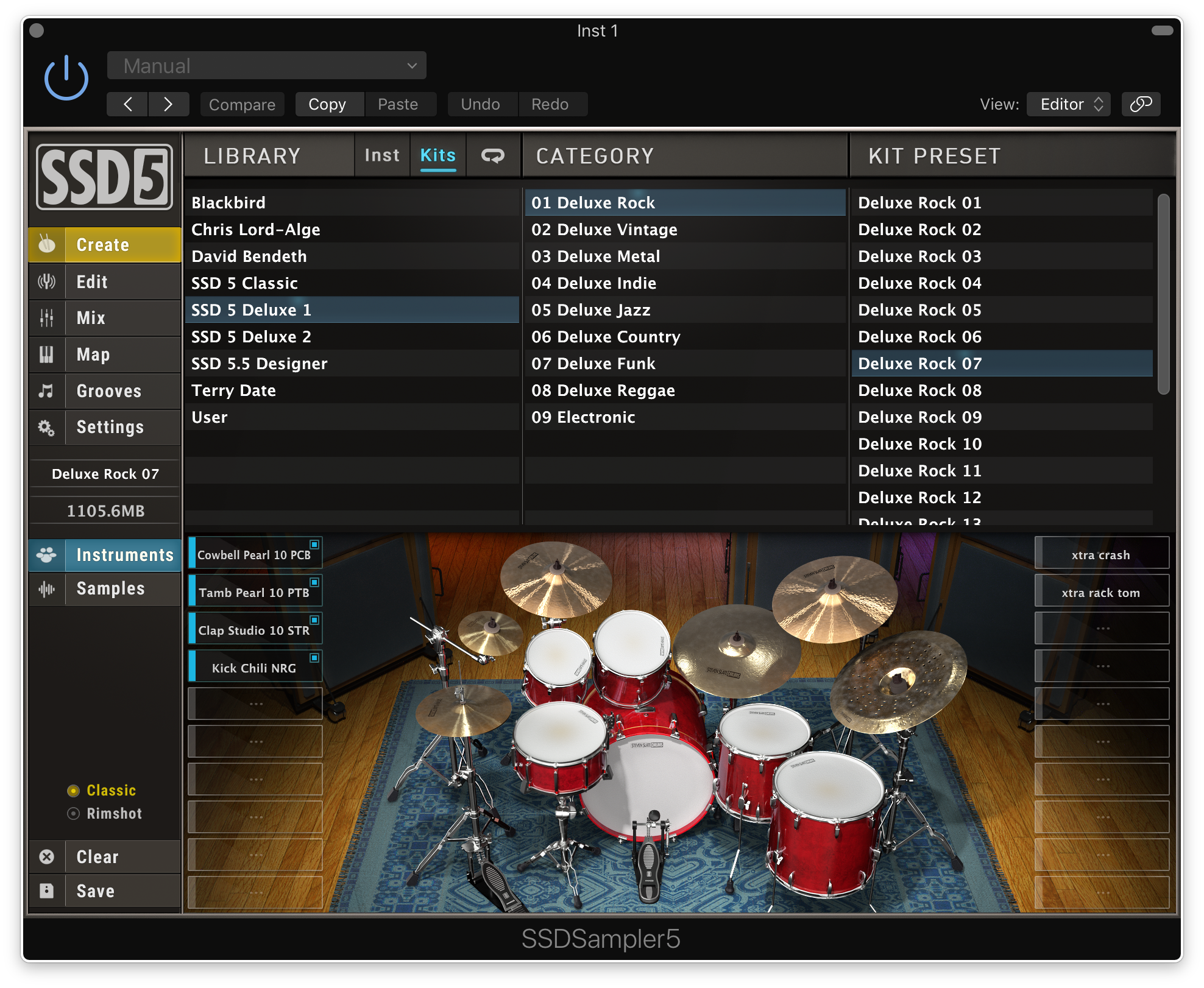Click the Edit waveform icon
Viewport: 1204px width, 988px height.
tap(47, 281)
